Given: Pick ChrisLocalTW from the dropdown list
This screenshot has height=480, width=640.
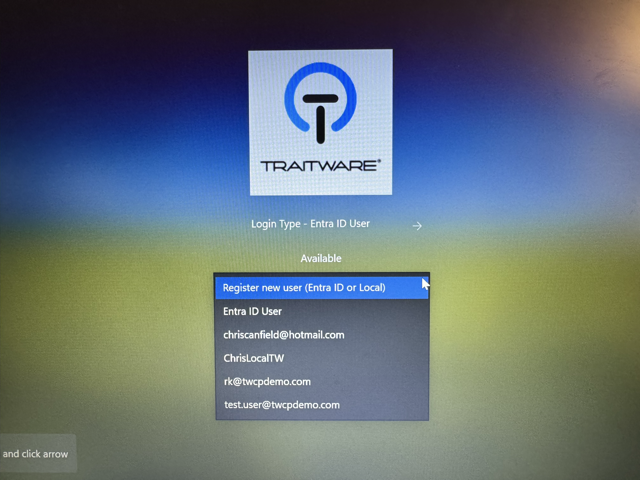Looking at the screenshot, I should point(322,358).
